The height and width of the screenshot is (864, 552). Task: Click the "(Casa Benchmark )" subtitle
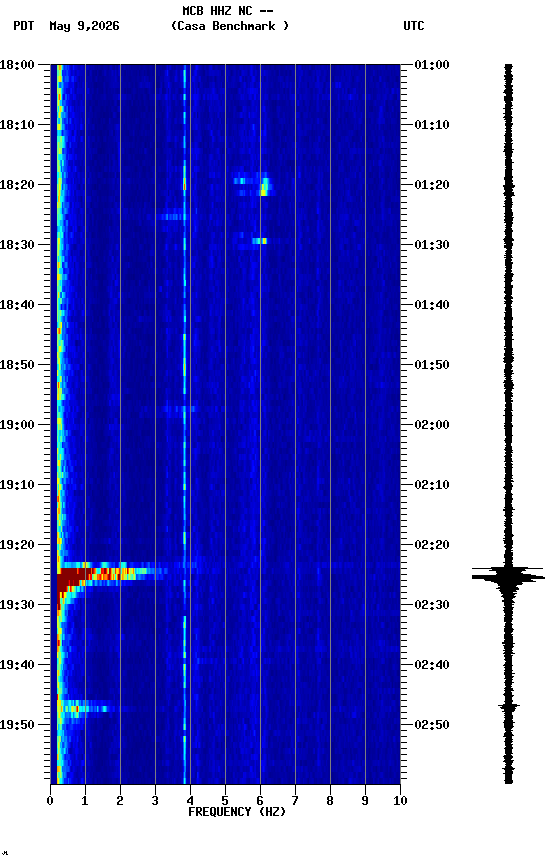pyautogui.click(x=229, y=26)
